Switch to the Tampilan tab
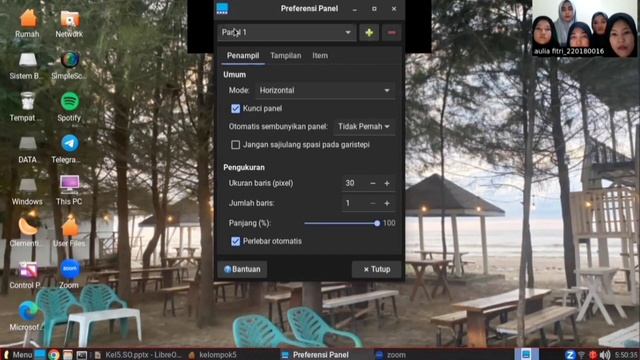The height and width of the screenshot is (360, 640). pyautogui.click(x=286, y=56)
